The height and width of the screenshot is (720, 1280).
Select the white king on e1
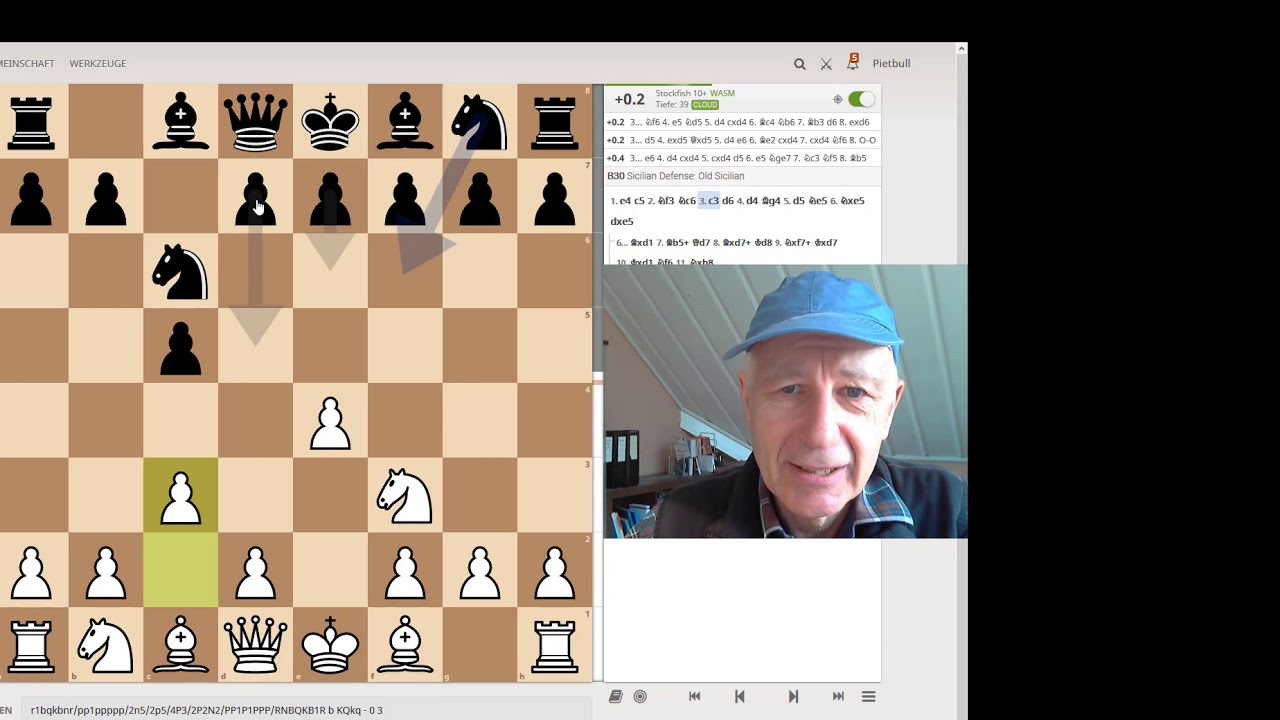click(330, 645)
